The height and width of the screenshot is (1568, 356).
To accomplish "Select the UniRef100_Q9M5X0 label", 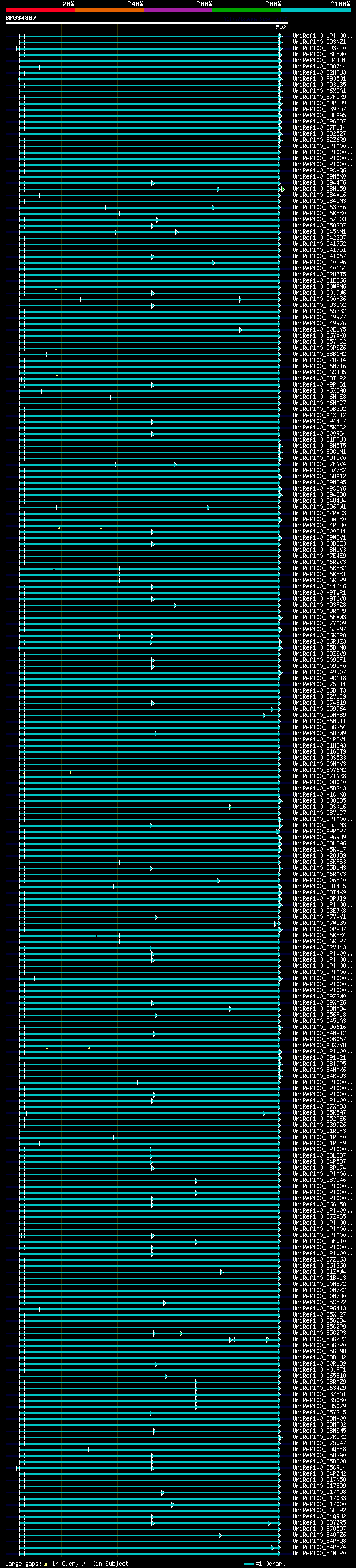I will (x=319, y=176).
